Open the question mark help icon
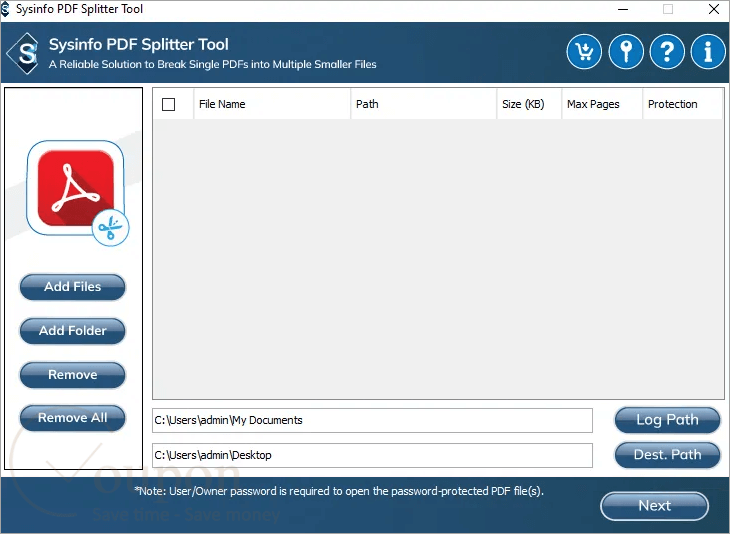The image size is (730, 534). pyautogui.click(x=667, y=52)
